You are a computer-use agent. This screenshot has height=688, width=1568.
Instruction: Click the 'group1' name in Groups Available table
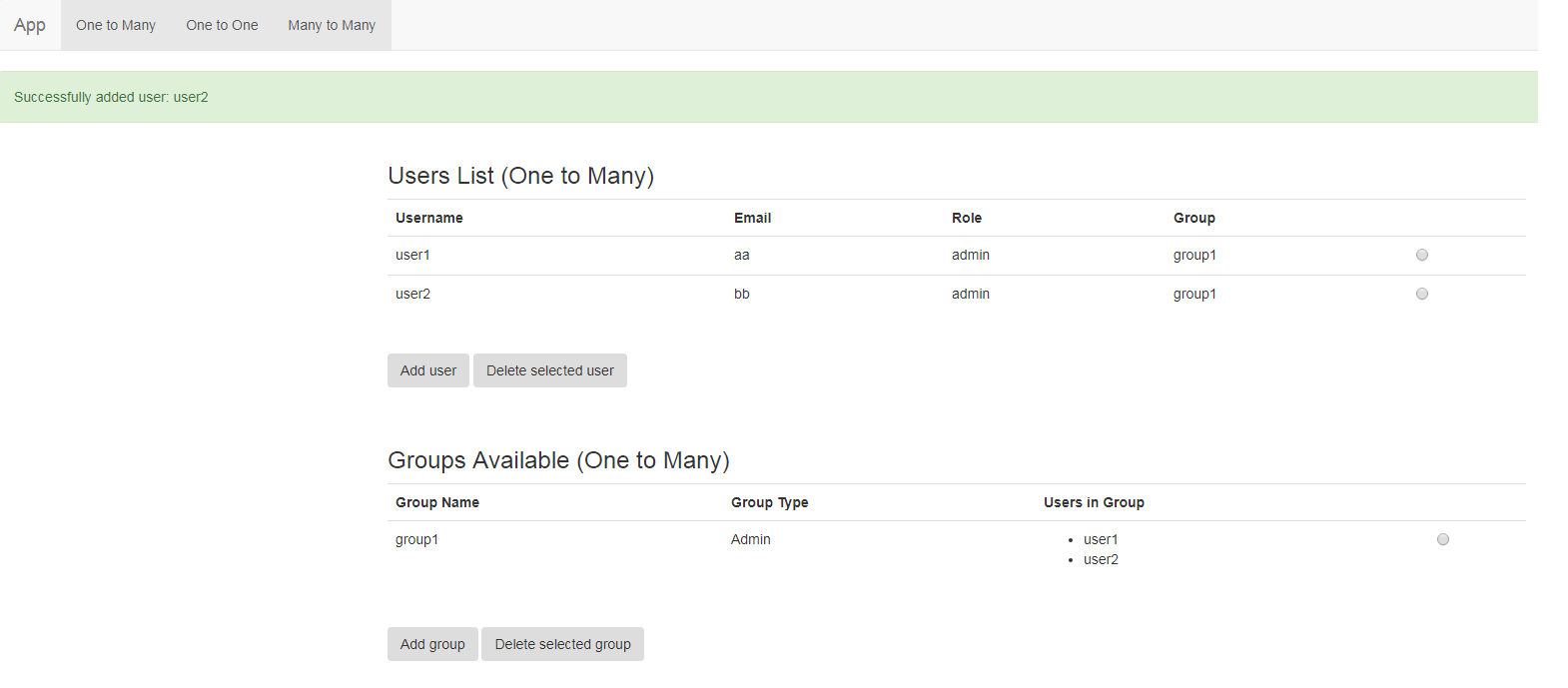tap(416, 539)
